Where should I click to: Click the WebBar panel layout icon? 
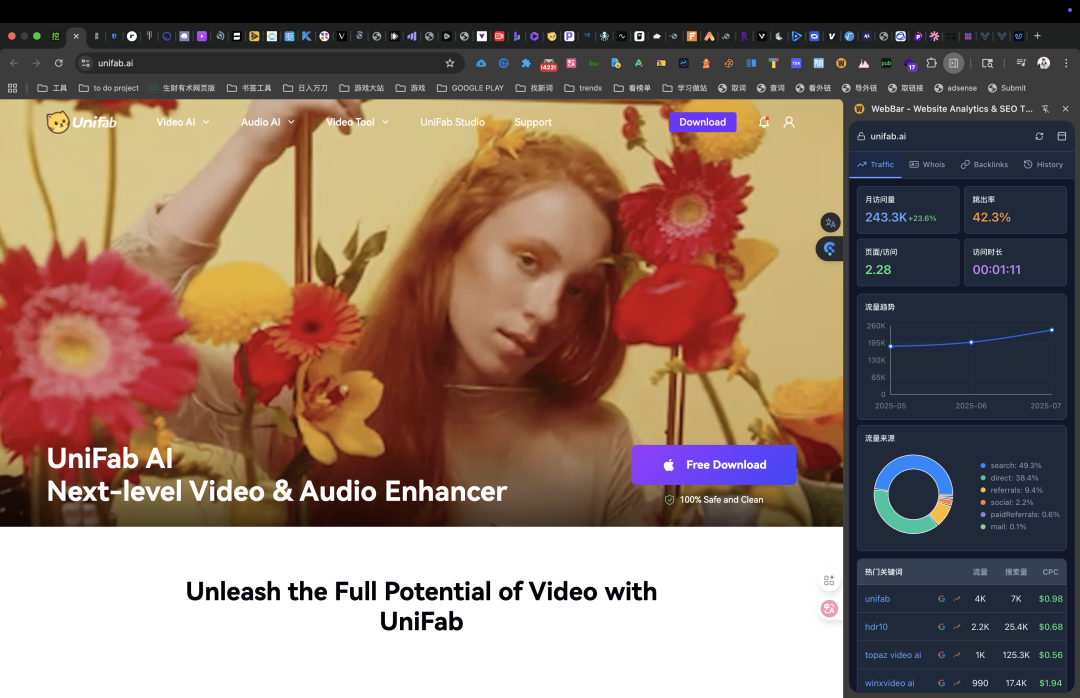click(1061, 136)
